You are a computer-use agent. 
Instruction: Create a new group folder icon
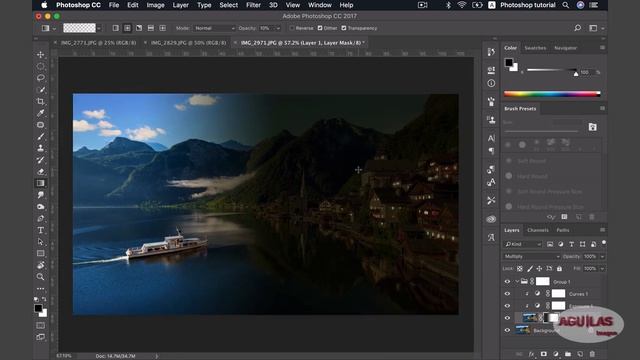tap(568, 354)
